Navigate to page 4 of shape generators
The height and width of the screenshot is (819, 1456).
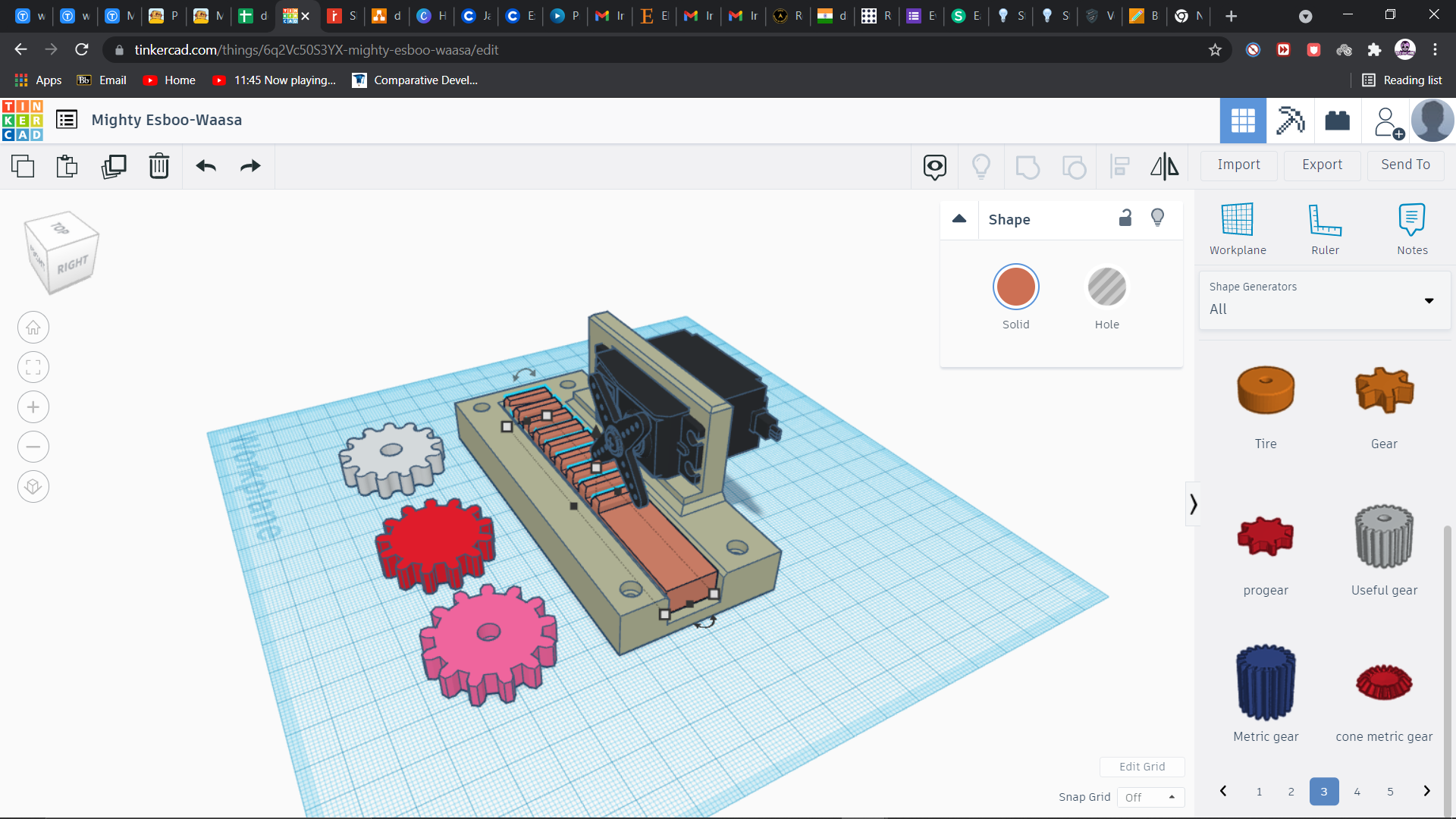coord(1357,792)
